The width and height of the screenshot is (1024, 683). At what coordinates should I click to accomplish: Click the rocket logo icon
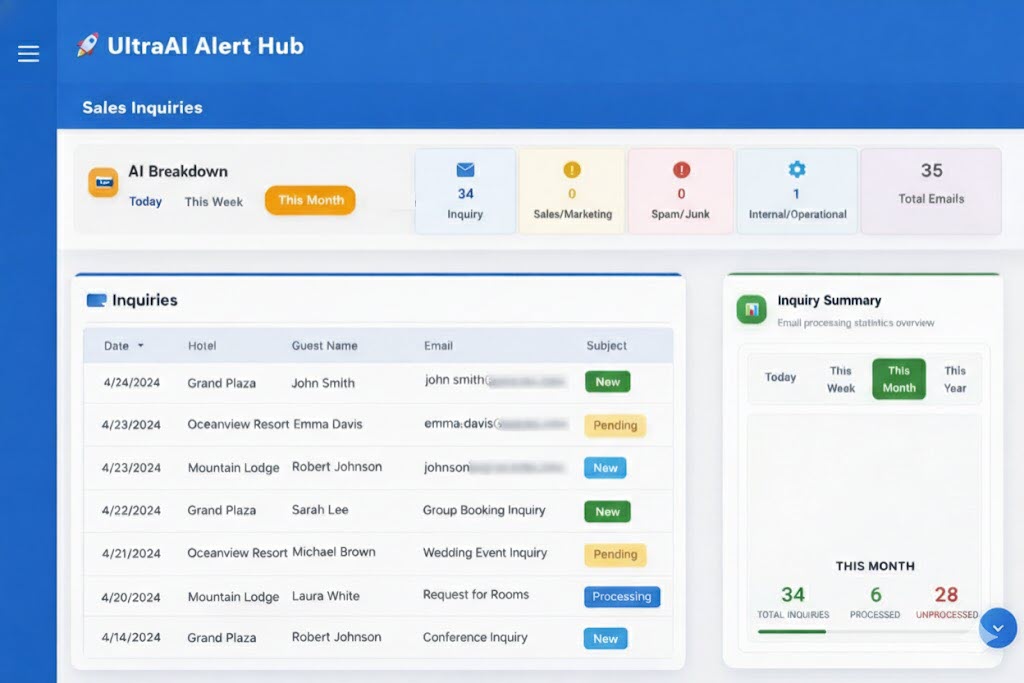coord(88,45)
